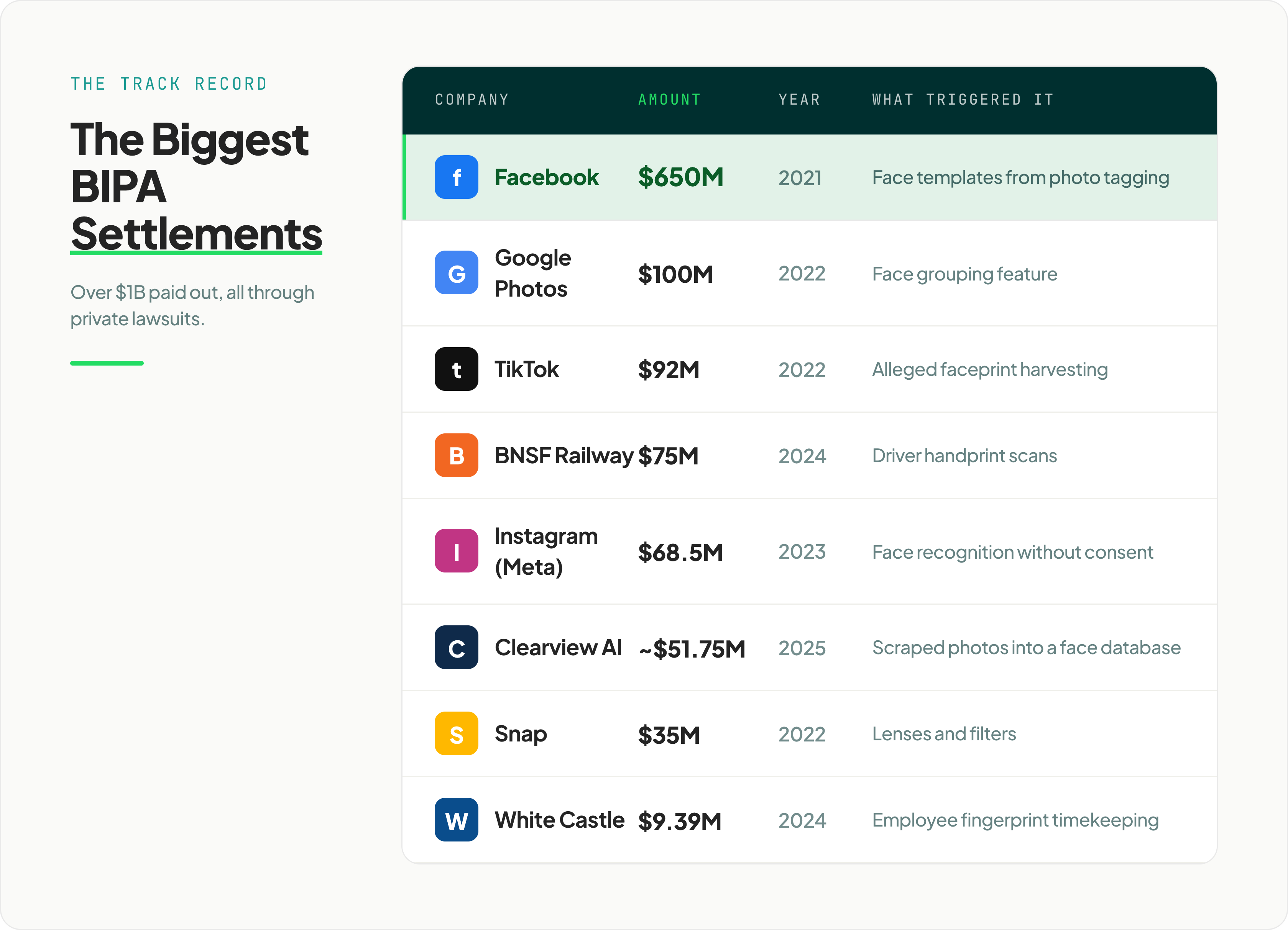Click the Clearview AI company name
Viewport: 1288px width, 930px height.
558,647
